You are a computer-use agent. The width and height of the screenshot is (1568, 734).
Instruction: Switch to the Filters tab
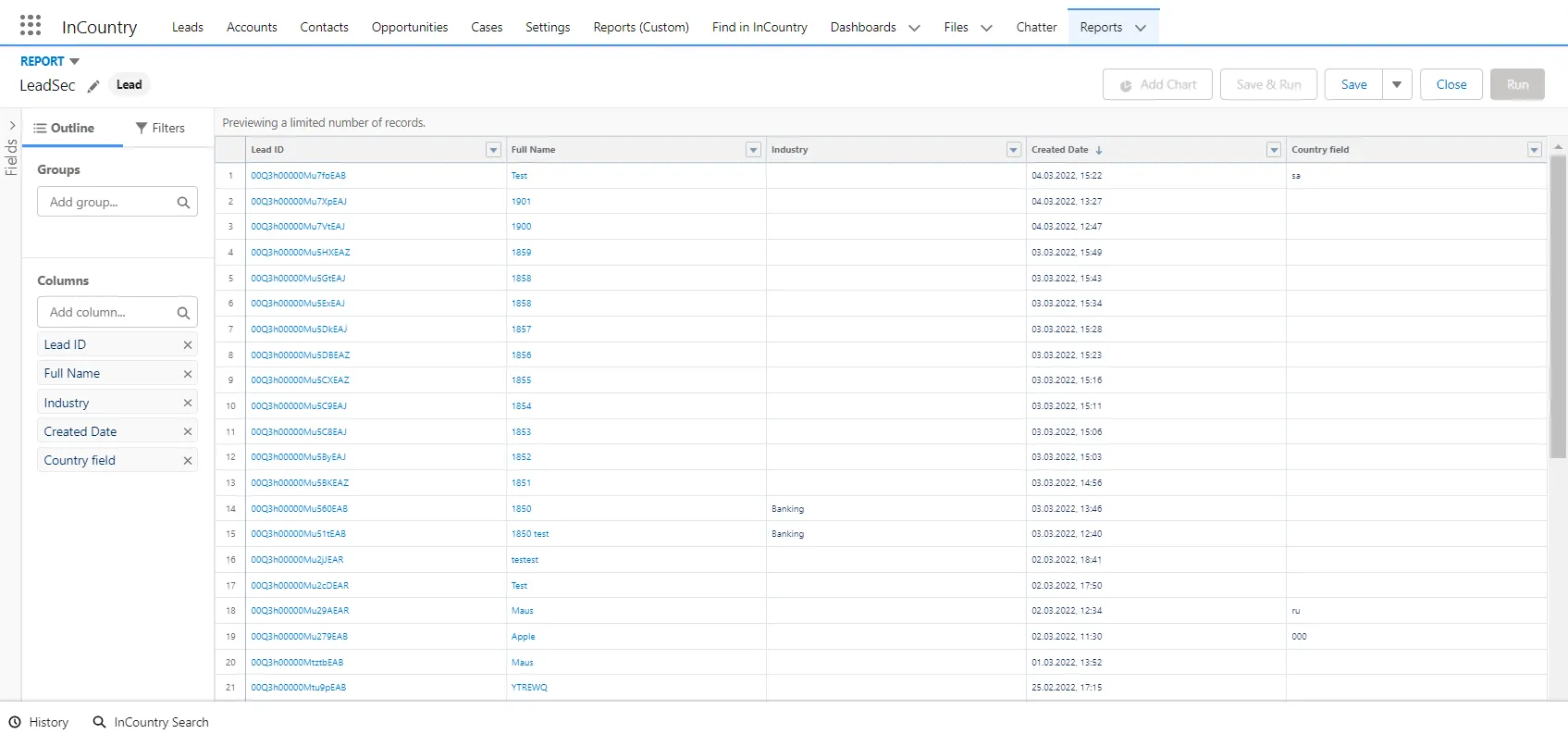click(x=160, y=128)
